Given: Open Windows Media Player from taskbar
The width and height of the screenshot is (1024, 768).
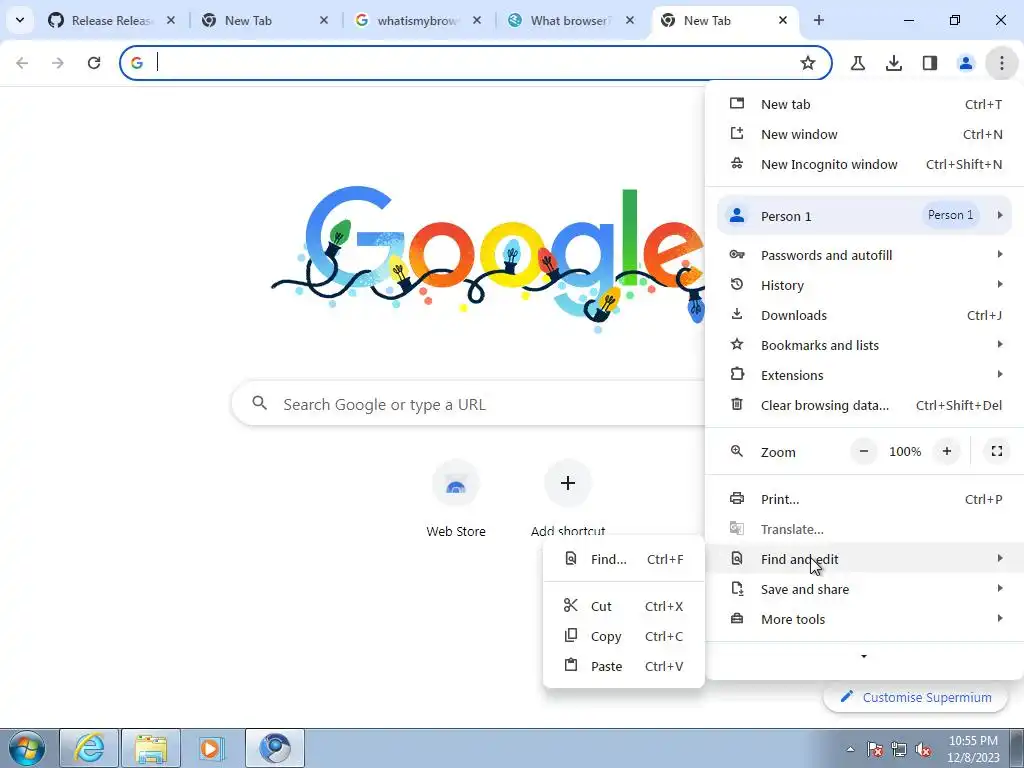Looking at the screenshot, I should point(212,748).
